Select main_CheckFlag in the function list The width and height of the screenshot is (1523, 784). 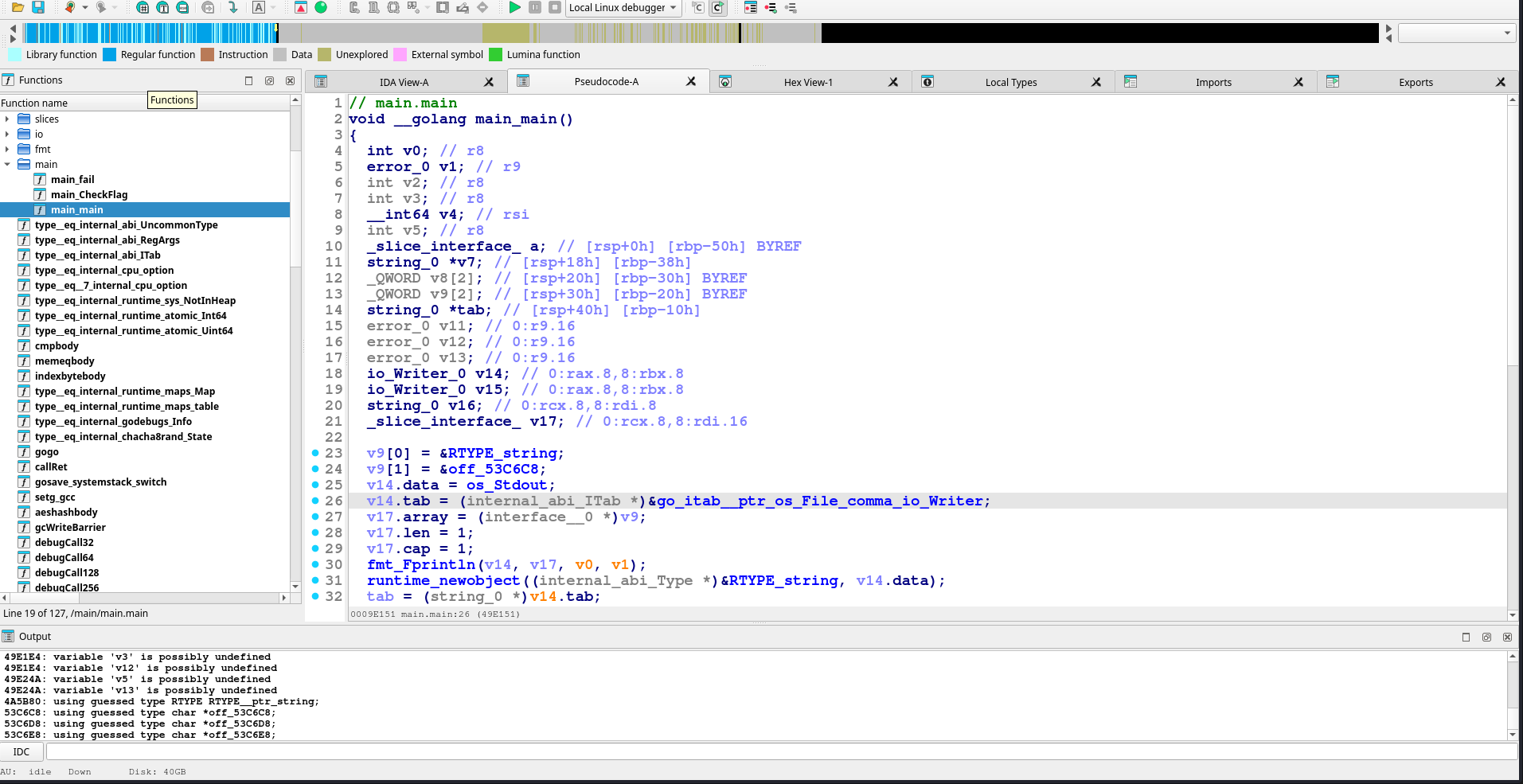click(88, 195)
